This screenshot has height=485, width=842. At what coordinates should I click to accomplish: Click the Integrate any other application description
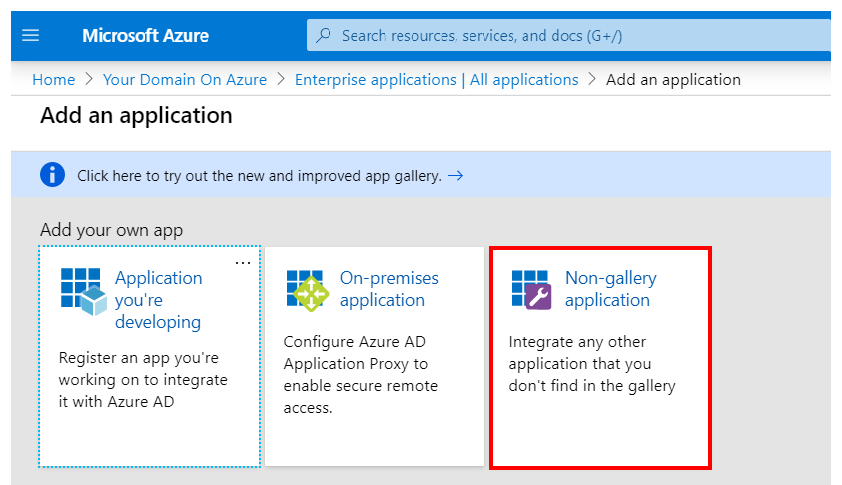pyautogui.click(x=592, y=363)
